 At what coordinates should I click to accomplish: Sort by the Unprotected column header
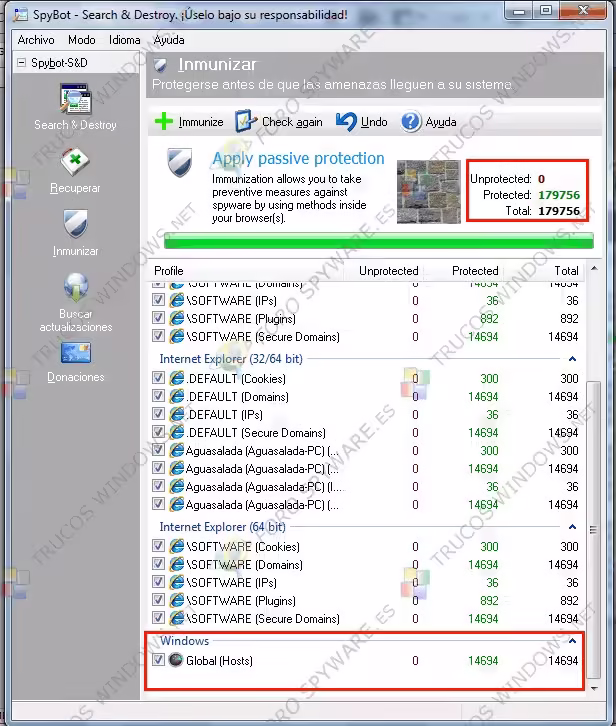tap(388, 271)
